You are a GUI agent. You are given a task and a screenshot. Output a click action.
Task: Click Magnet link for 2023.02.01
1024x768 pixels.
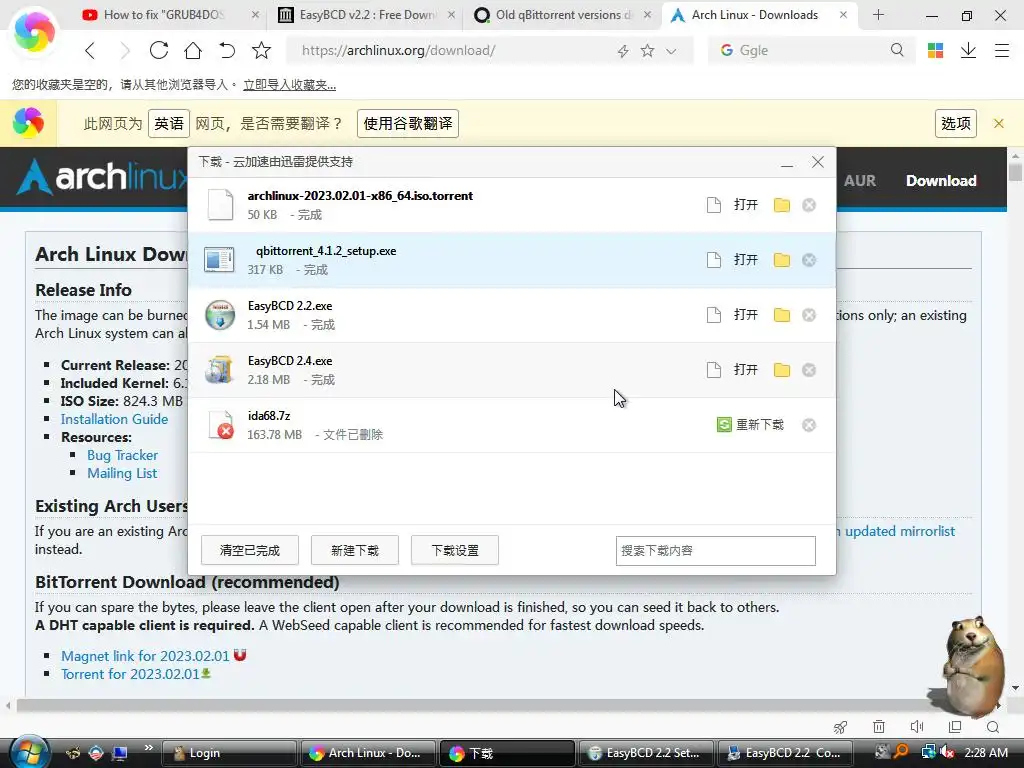coord(145,656)
